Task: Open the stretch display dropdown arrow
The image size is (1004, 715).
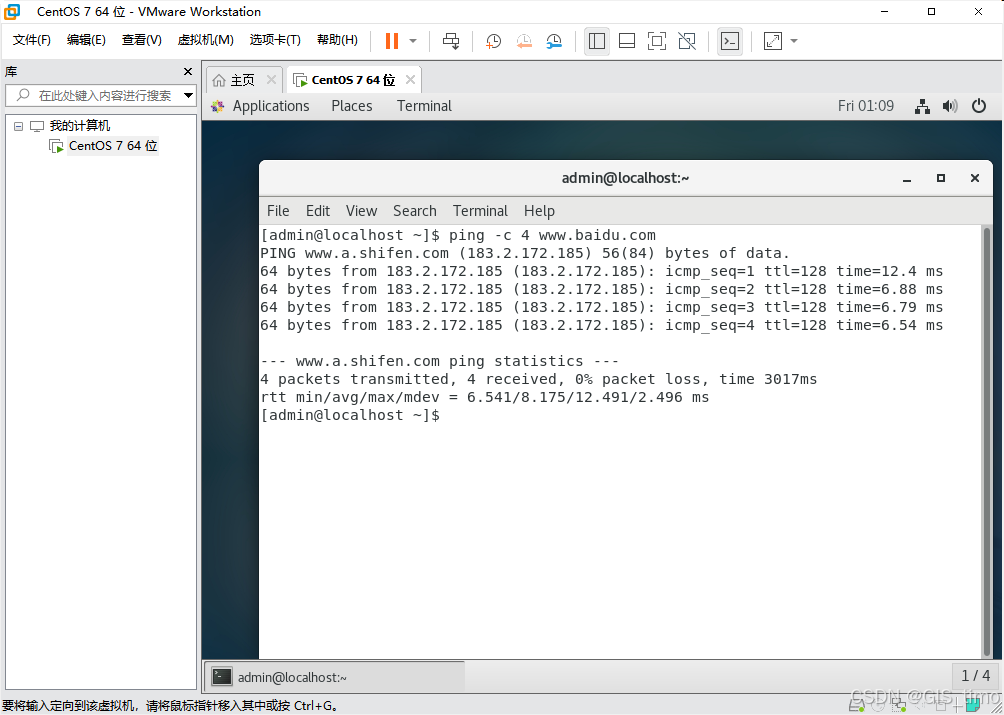Action: pos(794,41)
